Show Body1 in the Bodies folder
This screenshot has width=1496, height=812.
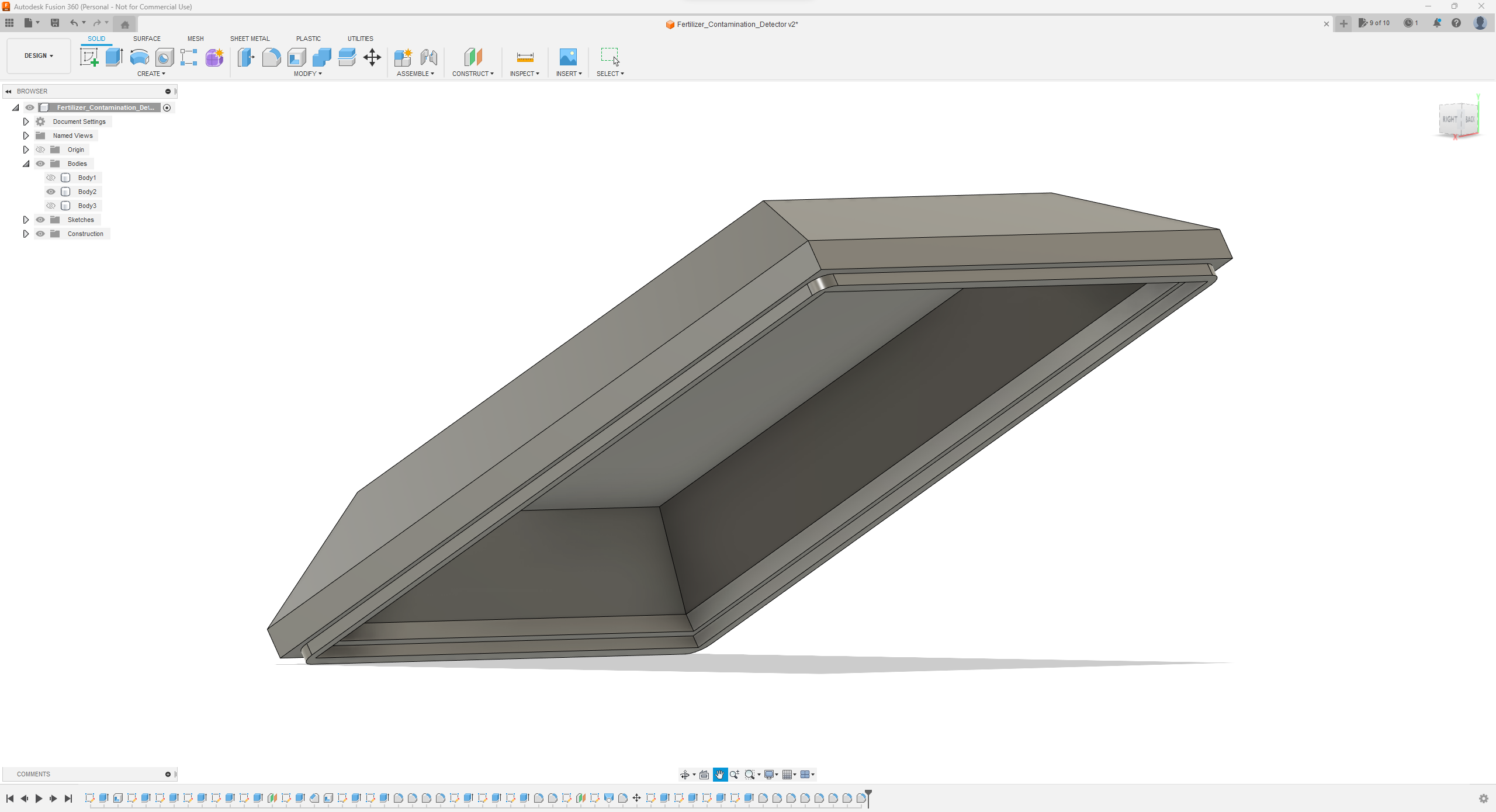point(51,178)
